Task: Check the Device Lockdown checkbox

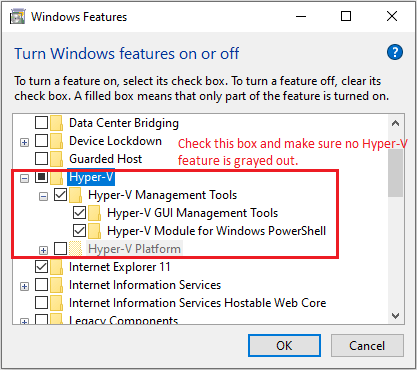Action: 41,141
